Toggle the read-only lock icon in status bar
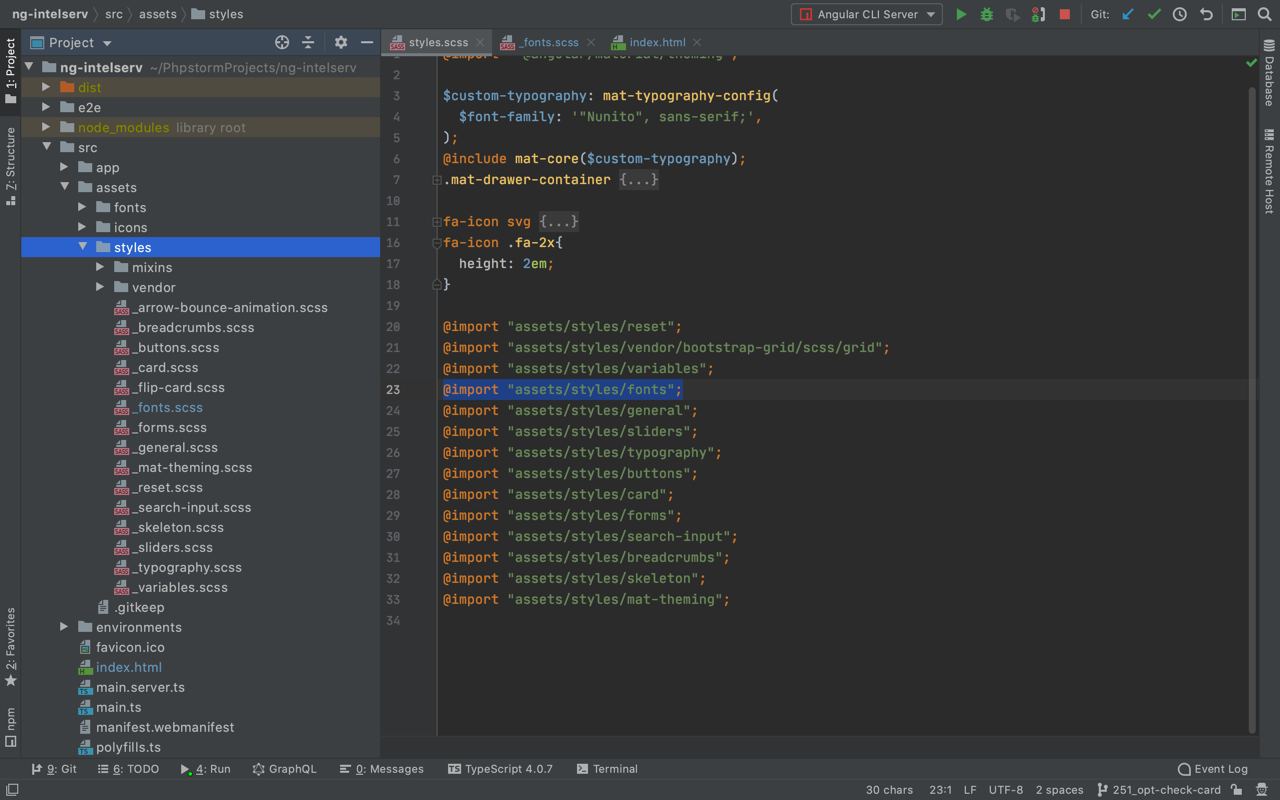The height and width of the screenshot is (800, 1280). click(1237, 789)
